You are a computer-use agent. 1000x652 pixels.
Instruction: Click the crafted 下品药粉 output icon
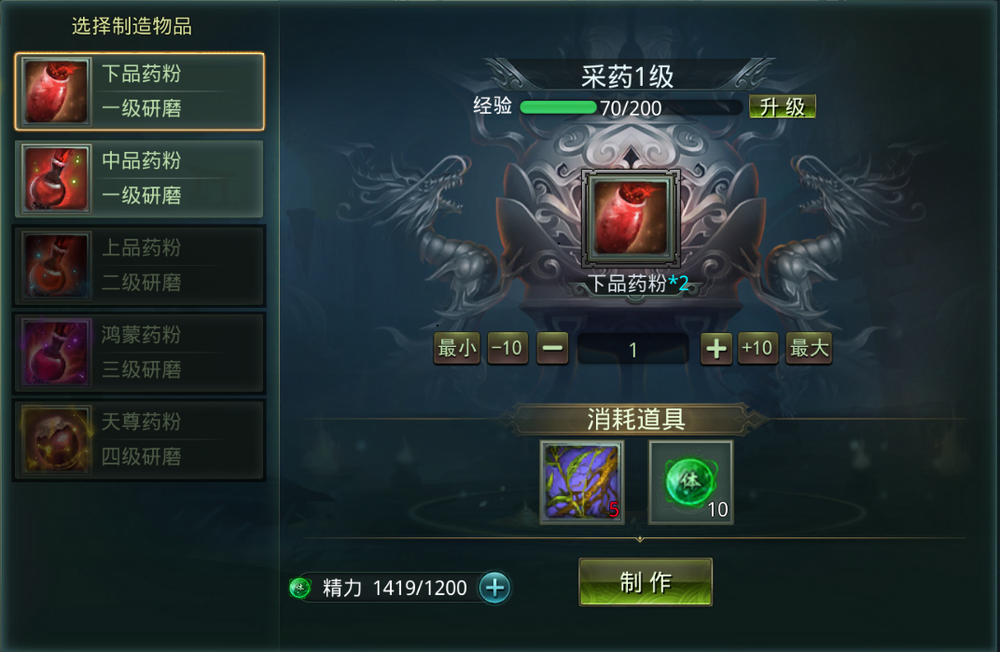630,218
